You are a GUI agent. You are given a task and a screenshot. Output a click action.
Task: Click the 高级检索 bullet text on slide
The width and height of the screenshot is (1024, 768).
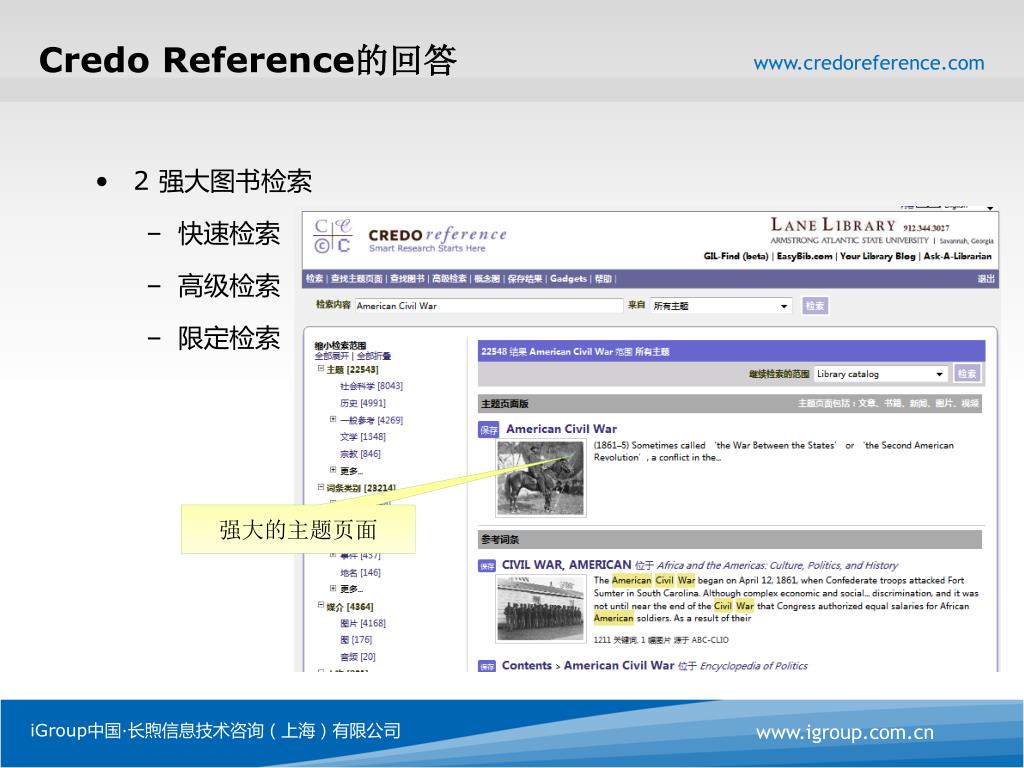point(229,286)
